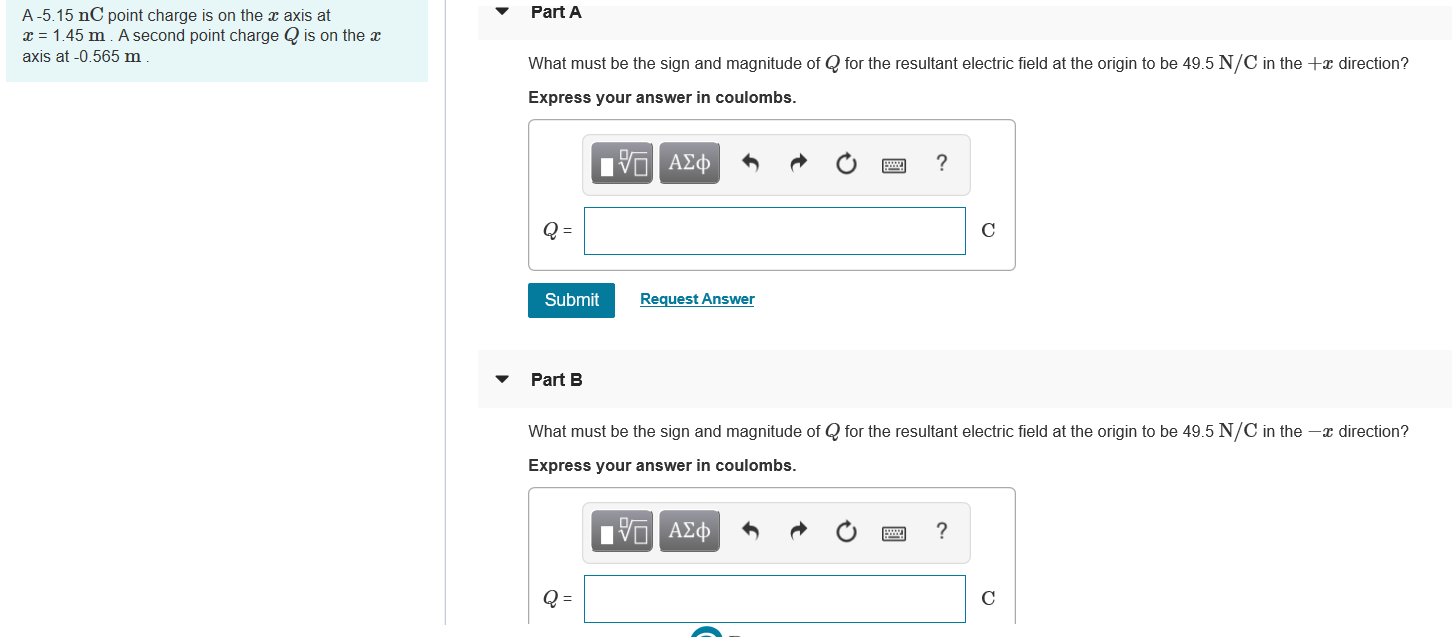Click the redo arrow in Part A toolbar

point(798,164)
